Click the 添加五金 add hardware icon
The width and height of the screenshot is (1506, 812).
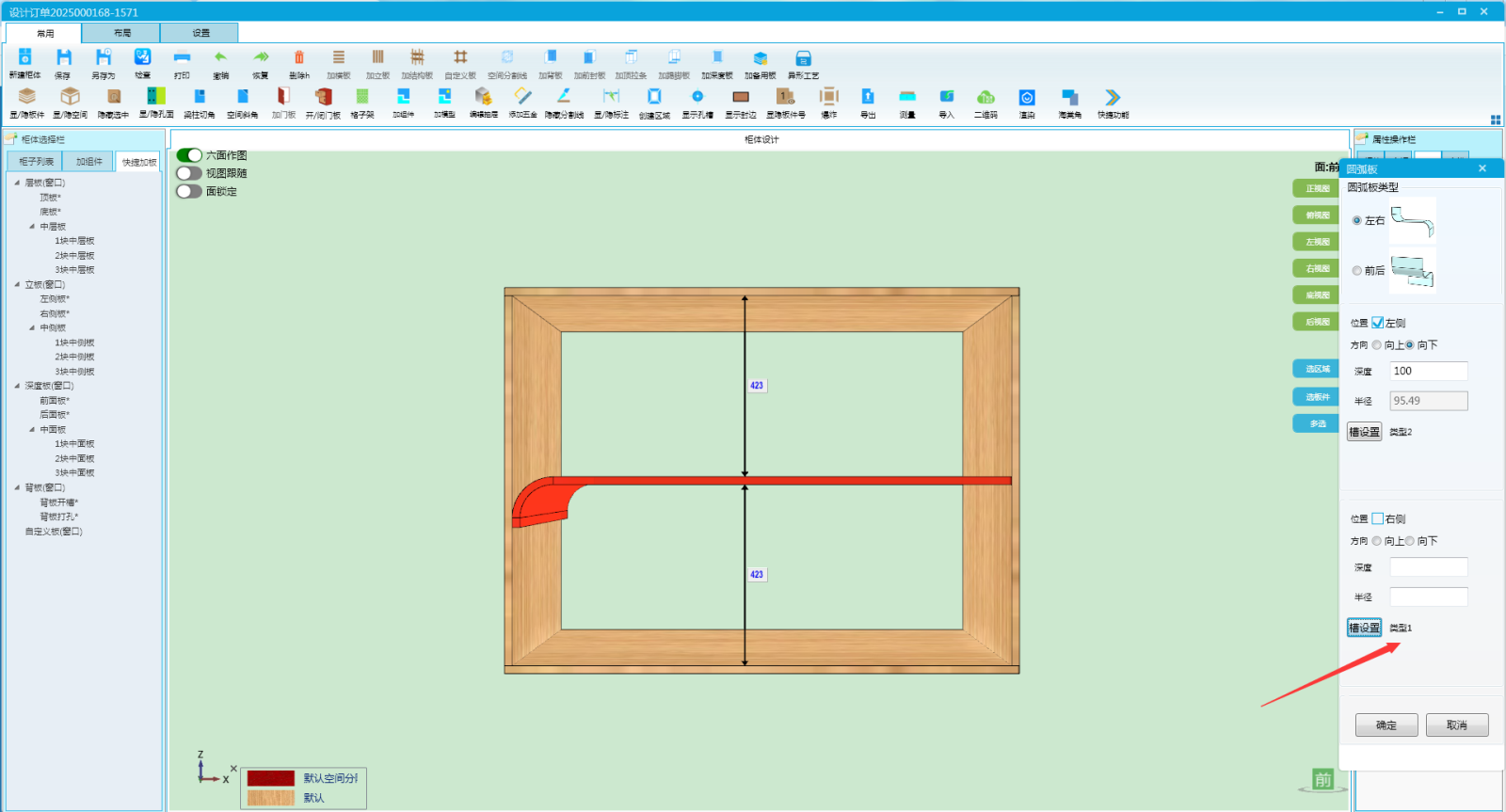point(523,96)
